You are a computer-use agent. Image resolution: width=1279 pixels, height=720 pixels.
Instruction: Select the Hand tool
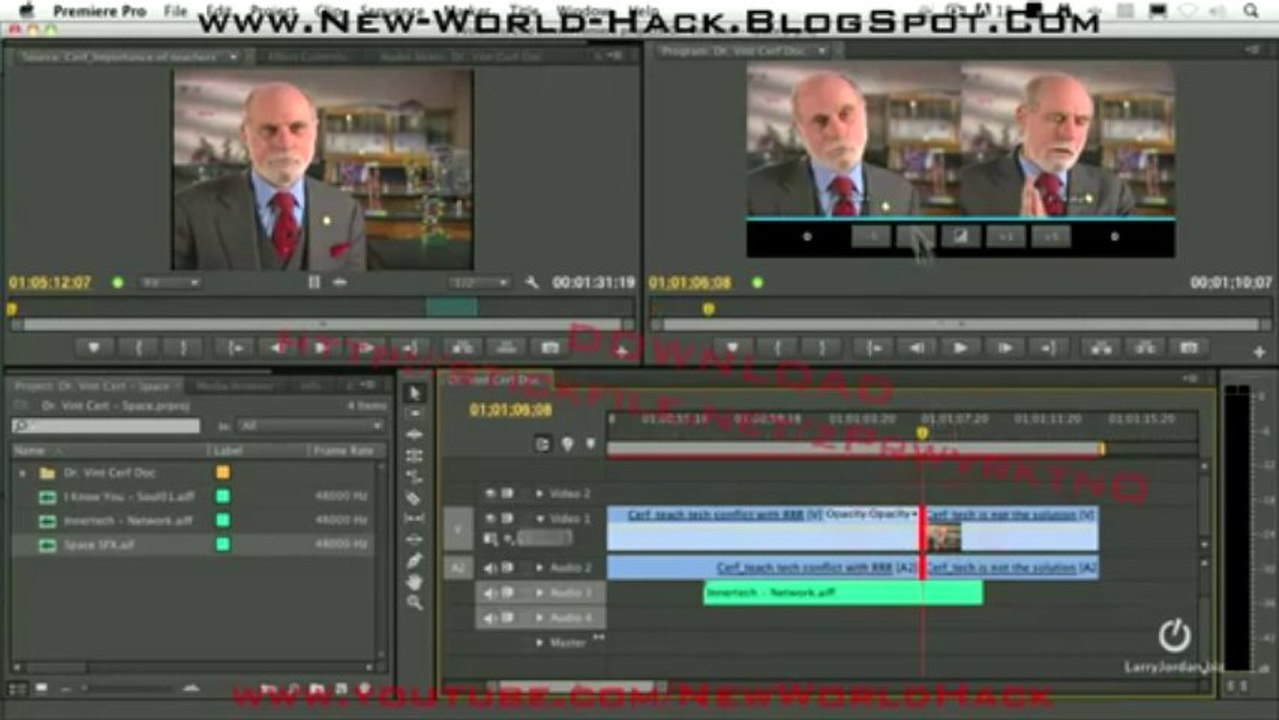[415, 582]
